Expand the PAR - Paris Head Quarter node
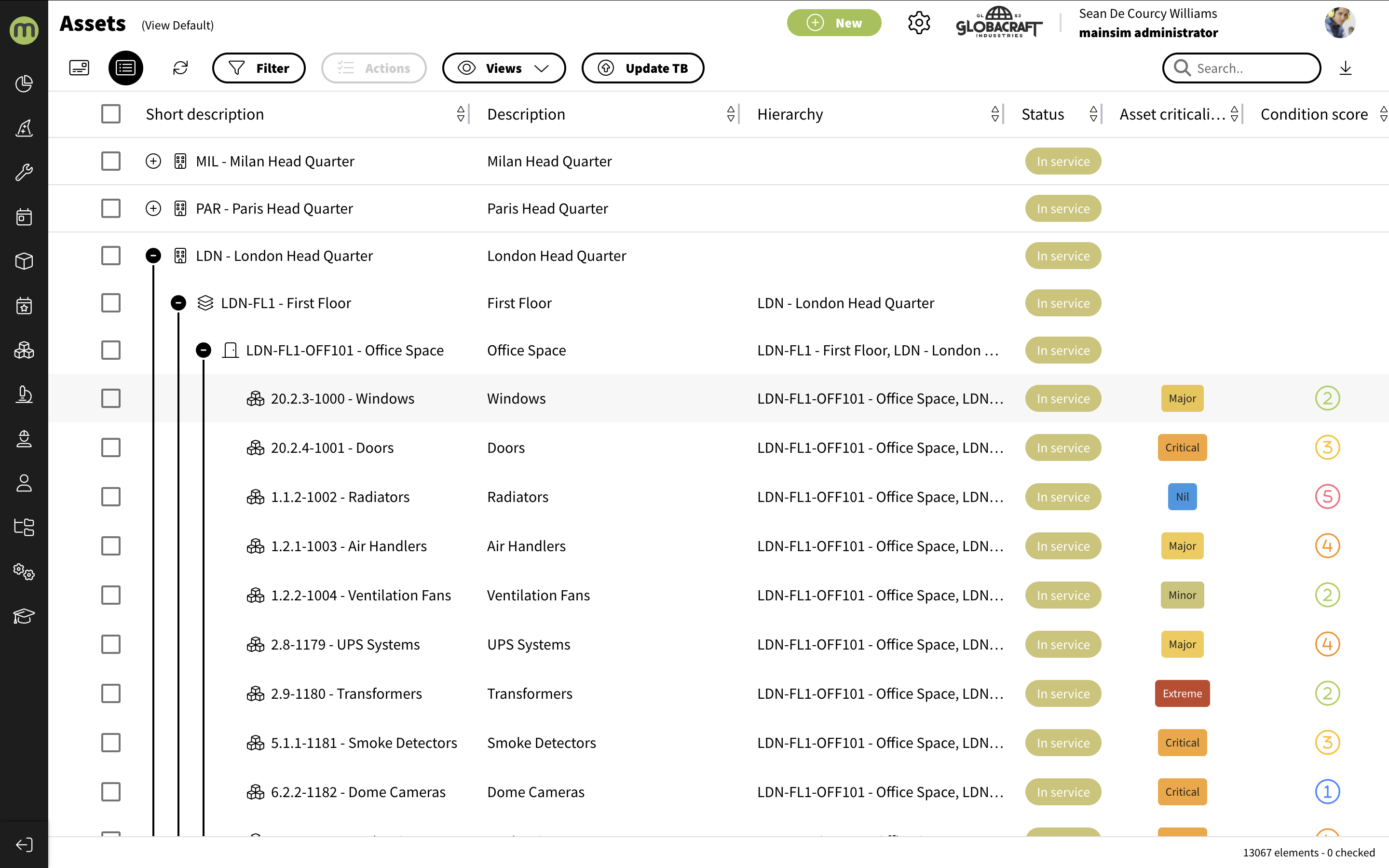Image resolution: width=1389 pixels, height=868 pixels. 153,208
